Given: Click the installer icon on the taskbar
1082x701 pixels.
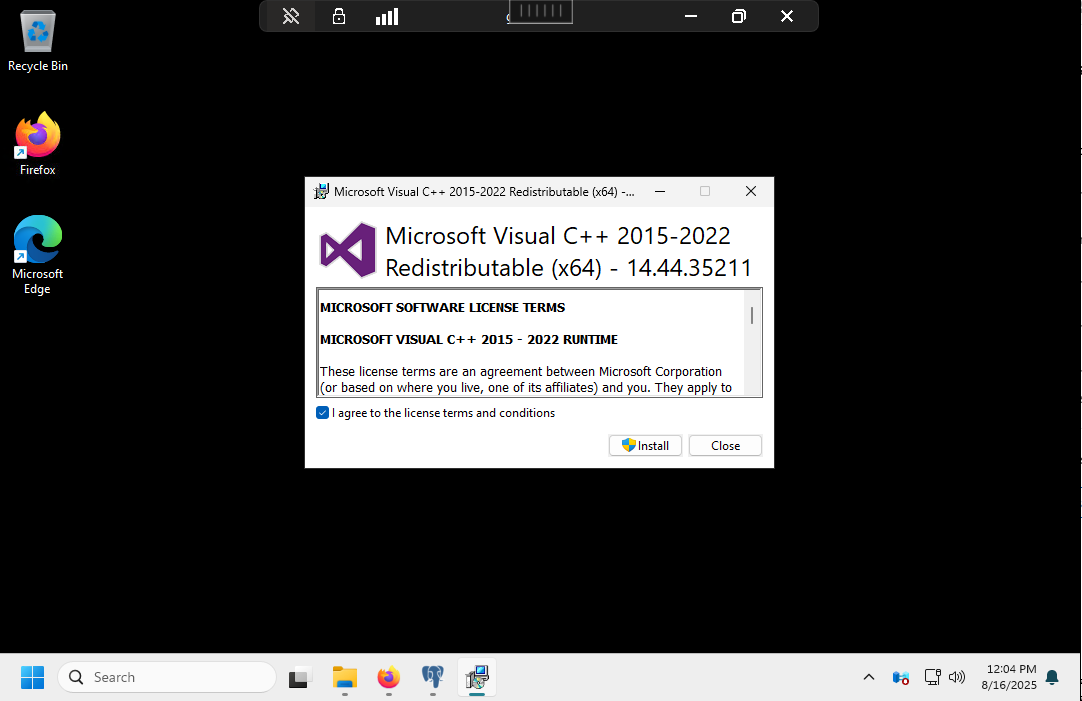Looking at the screenshot, I should (477, 678).
